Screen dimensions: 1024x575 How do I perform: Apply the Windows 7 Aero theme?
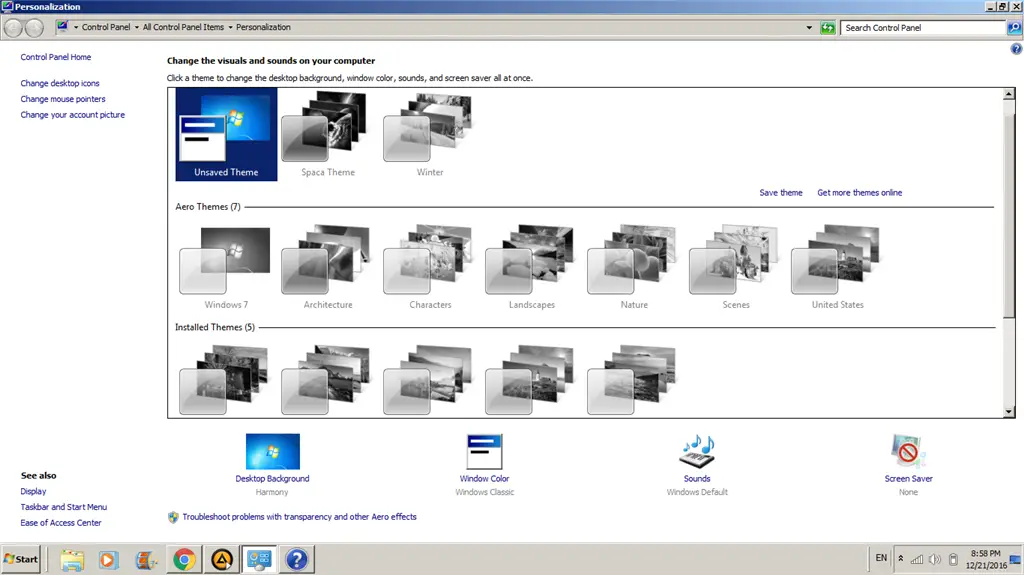pos(226,267)
